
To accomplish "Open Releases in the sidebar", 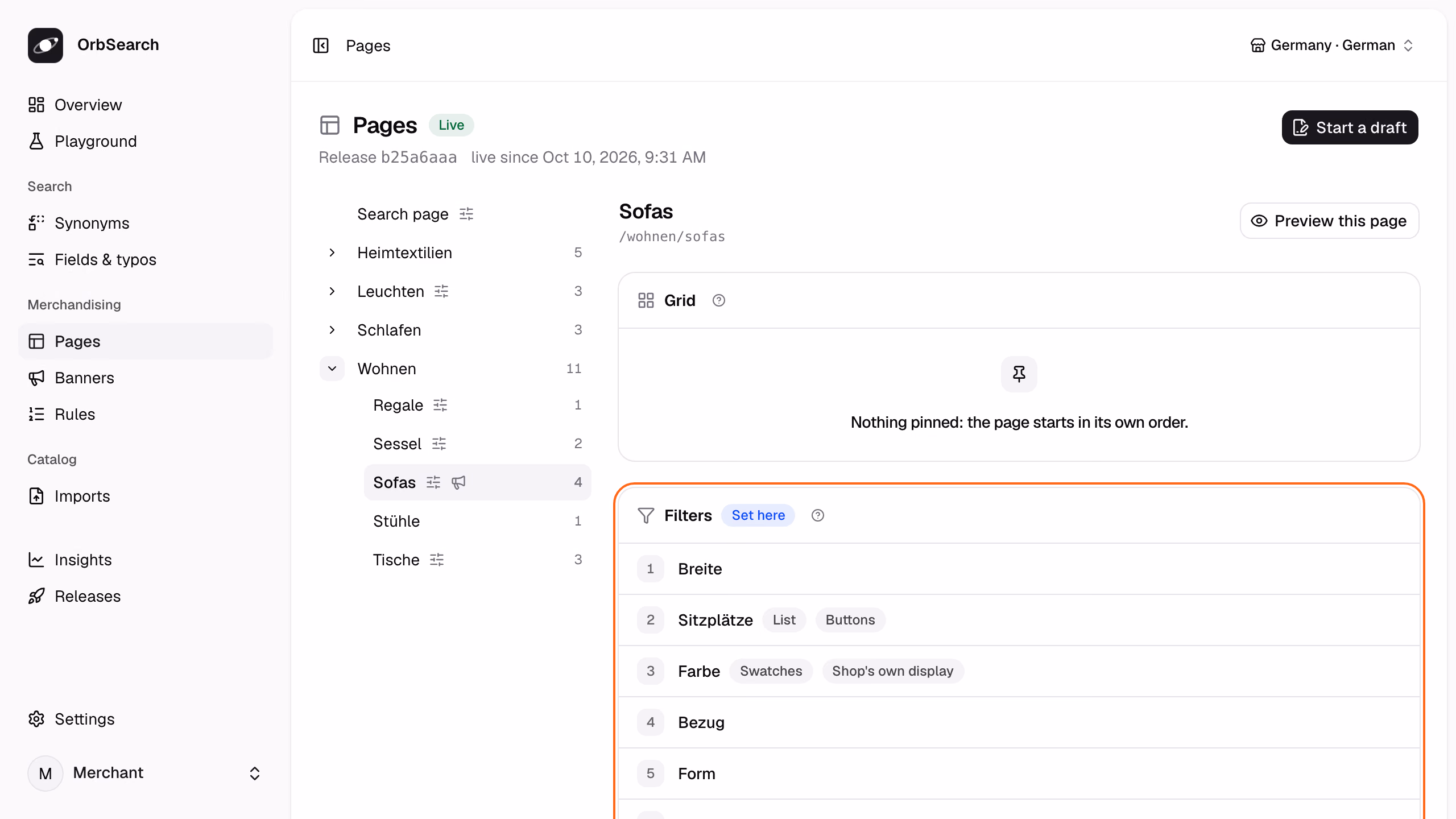I will tap(146, 596).
